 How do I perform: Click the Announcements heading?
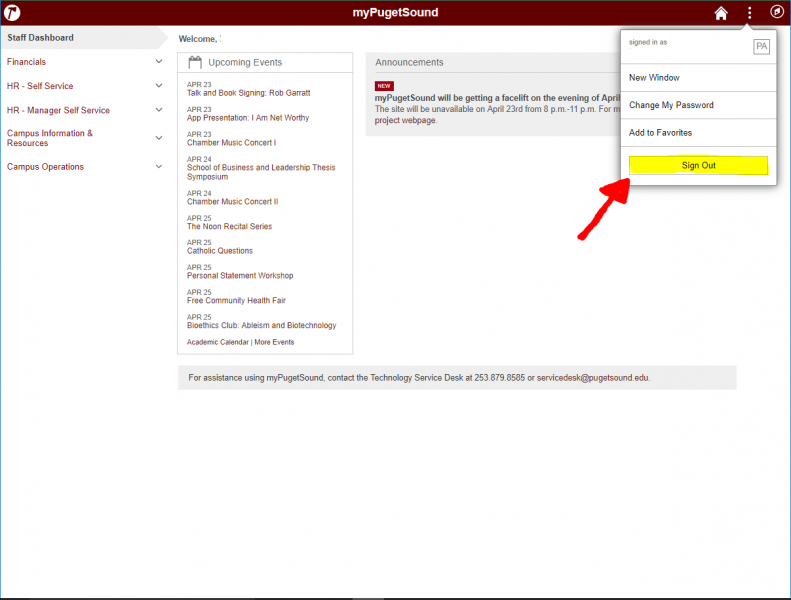coord(409,63)
